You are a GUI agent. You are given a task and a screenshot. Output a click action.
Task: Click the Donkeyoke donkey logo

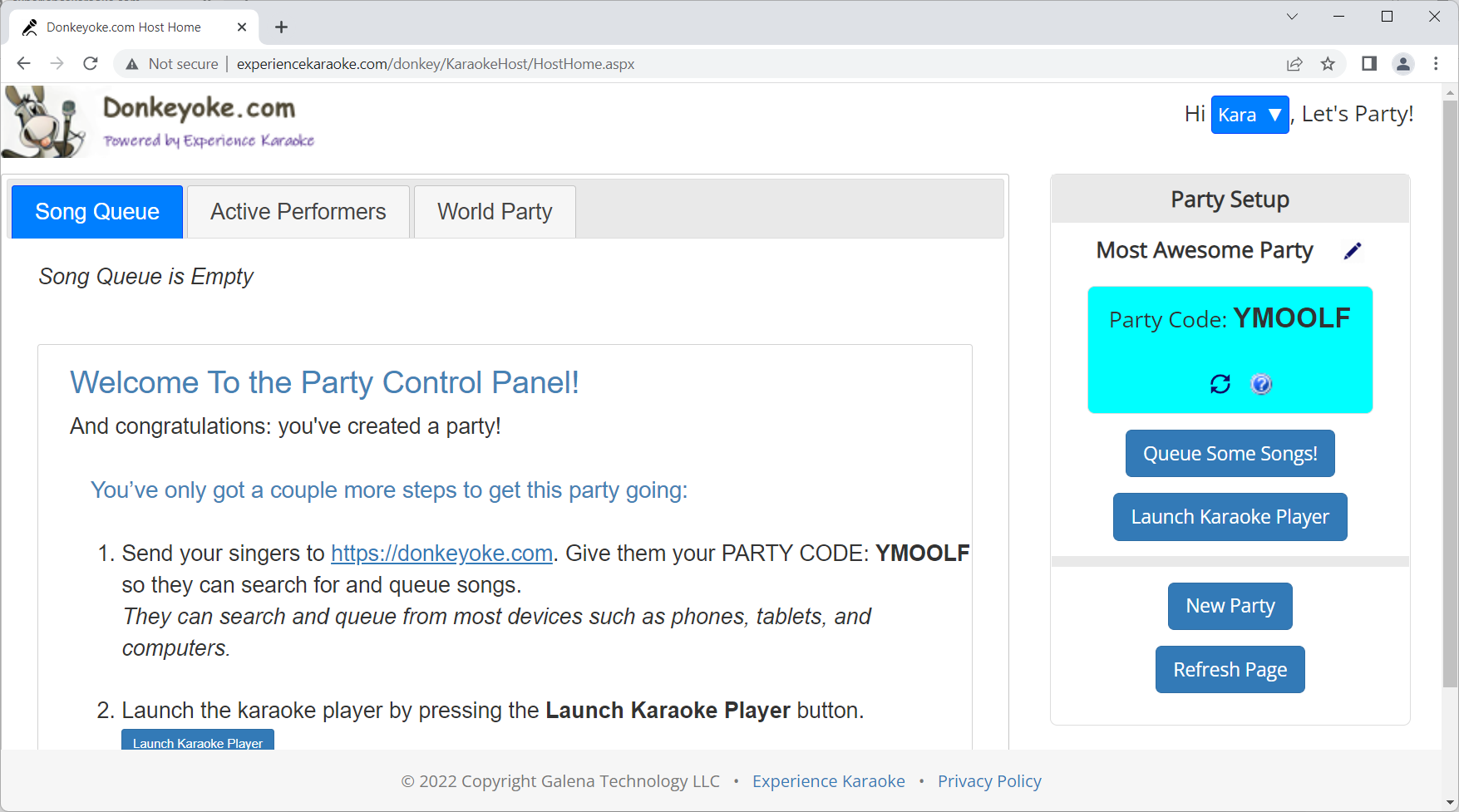pos(44,123)
